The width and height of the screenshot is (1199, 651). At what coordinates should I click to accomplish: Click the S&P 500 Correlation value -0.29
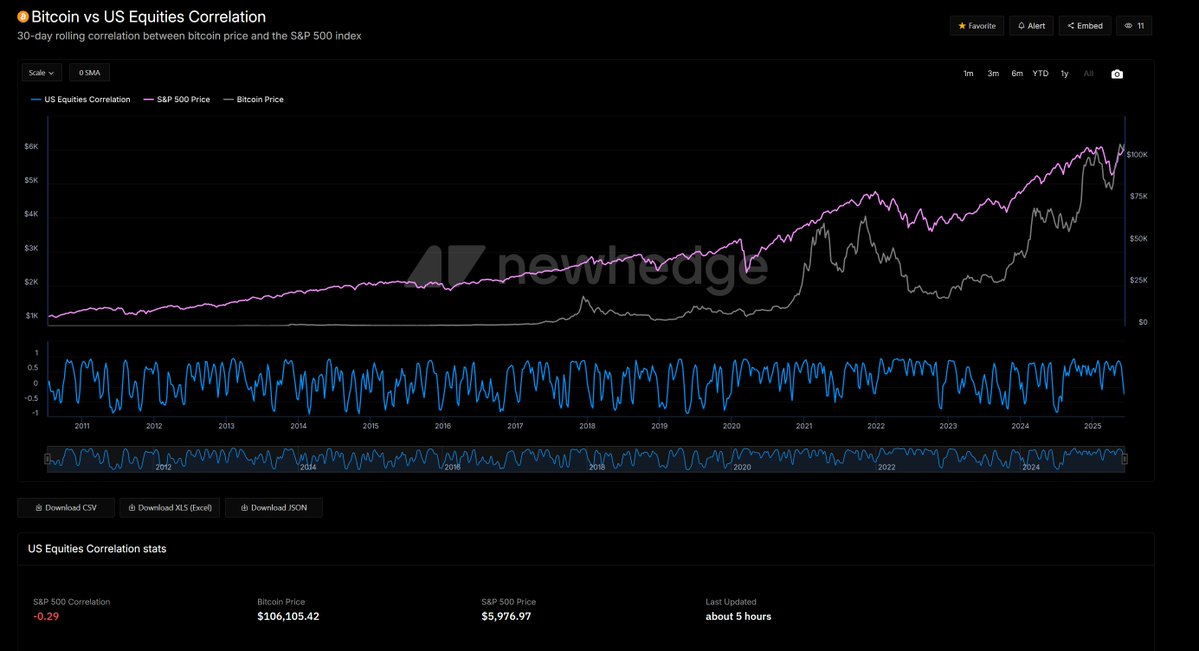coord(46,617)
